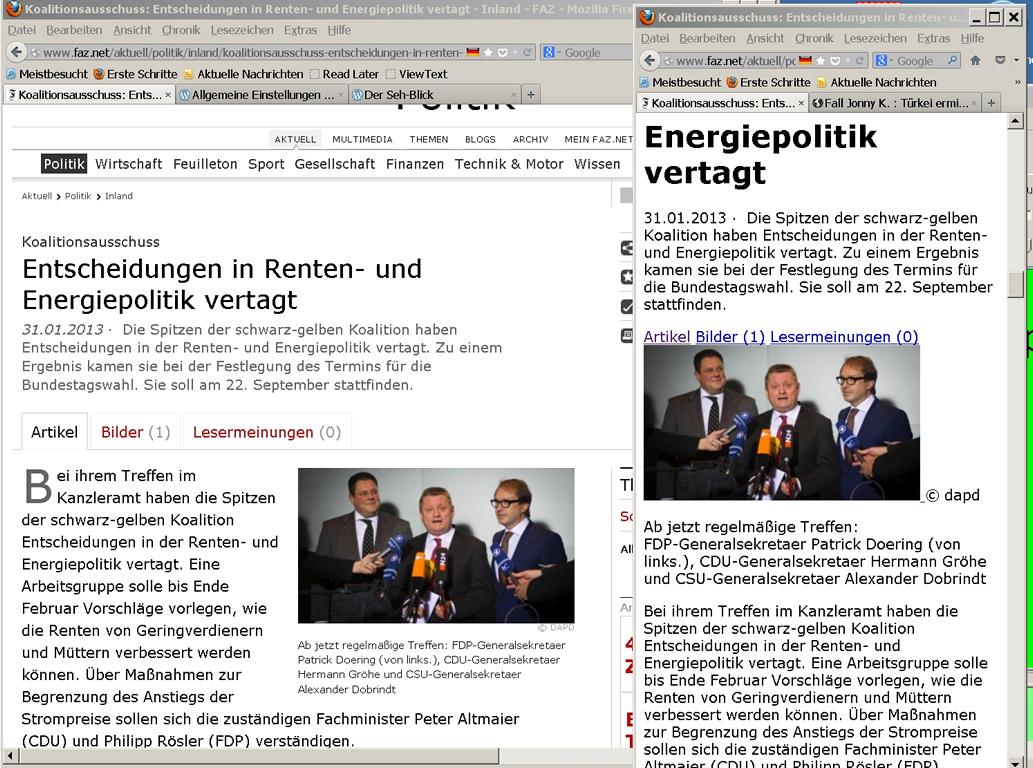Click the Read Later bookmark checkbox icon

point(315,74)
